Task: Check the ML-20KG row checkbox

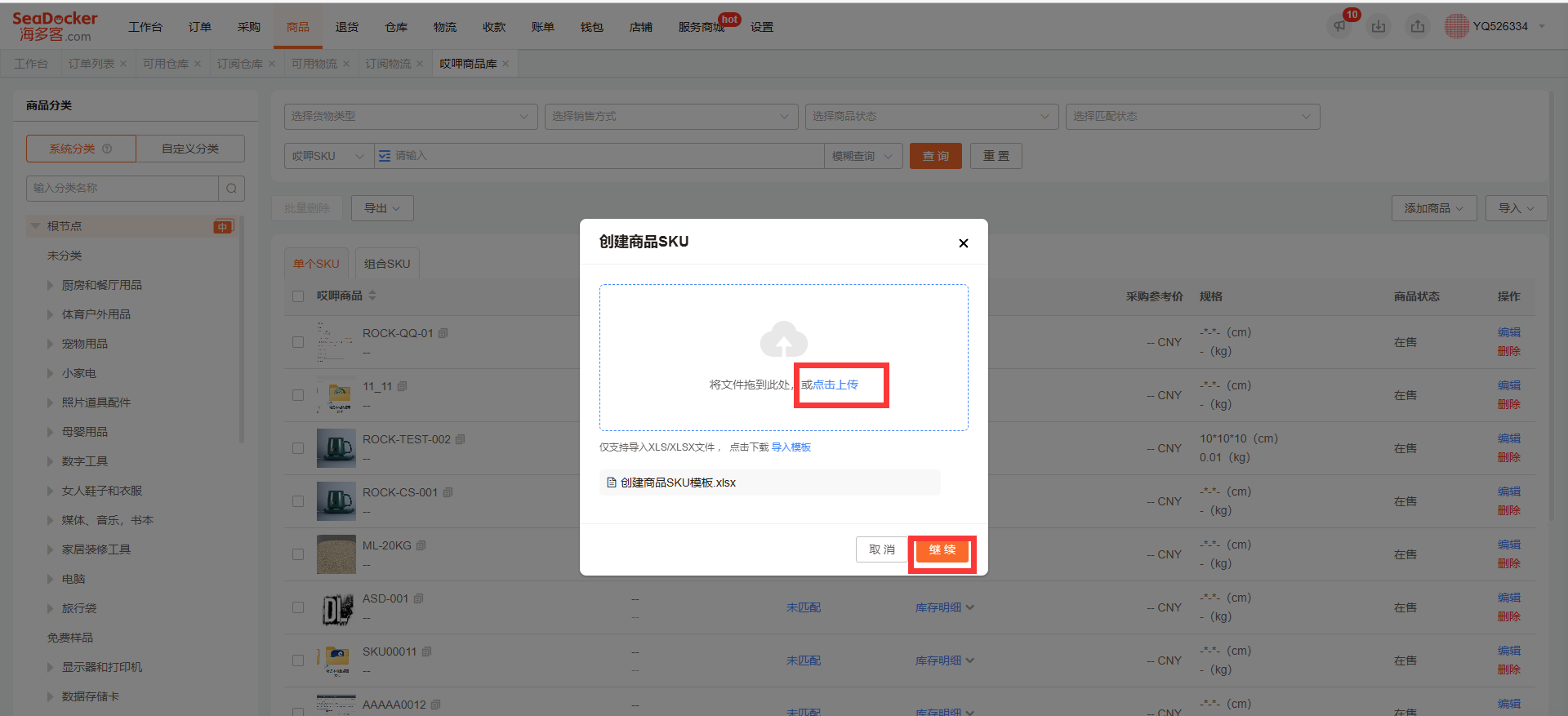Action: [298, 554]
